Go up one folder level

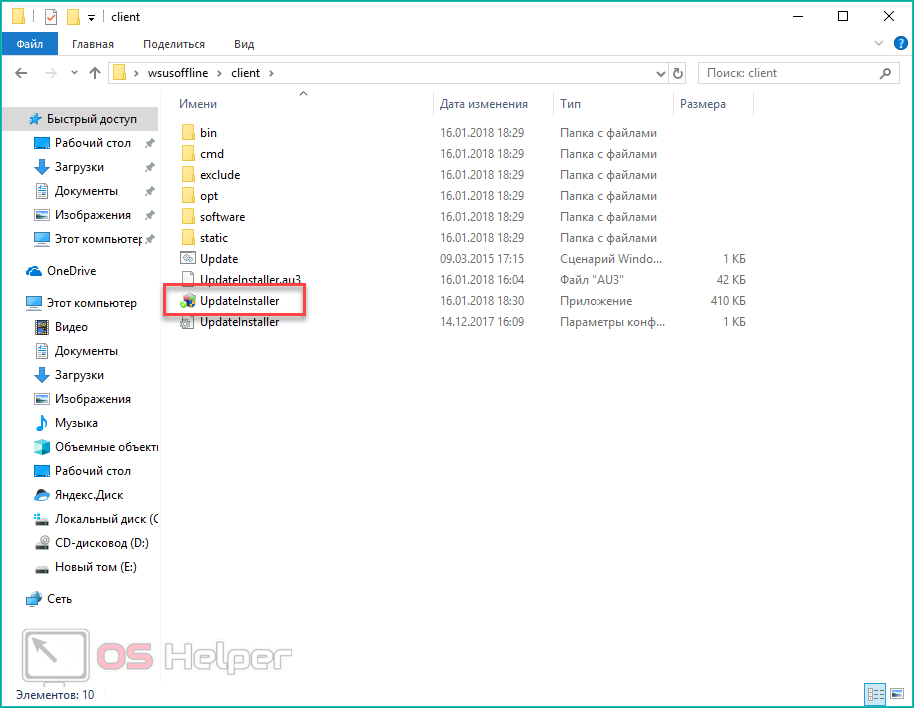(x=94, y=73)
